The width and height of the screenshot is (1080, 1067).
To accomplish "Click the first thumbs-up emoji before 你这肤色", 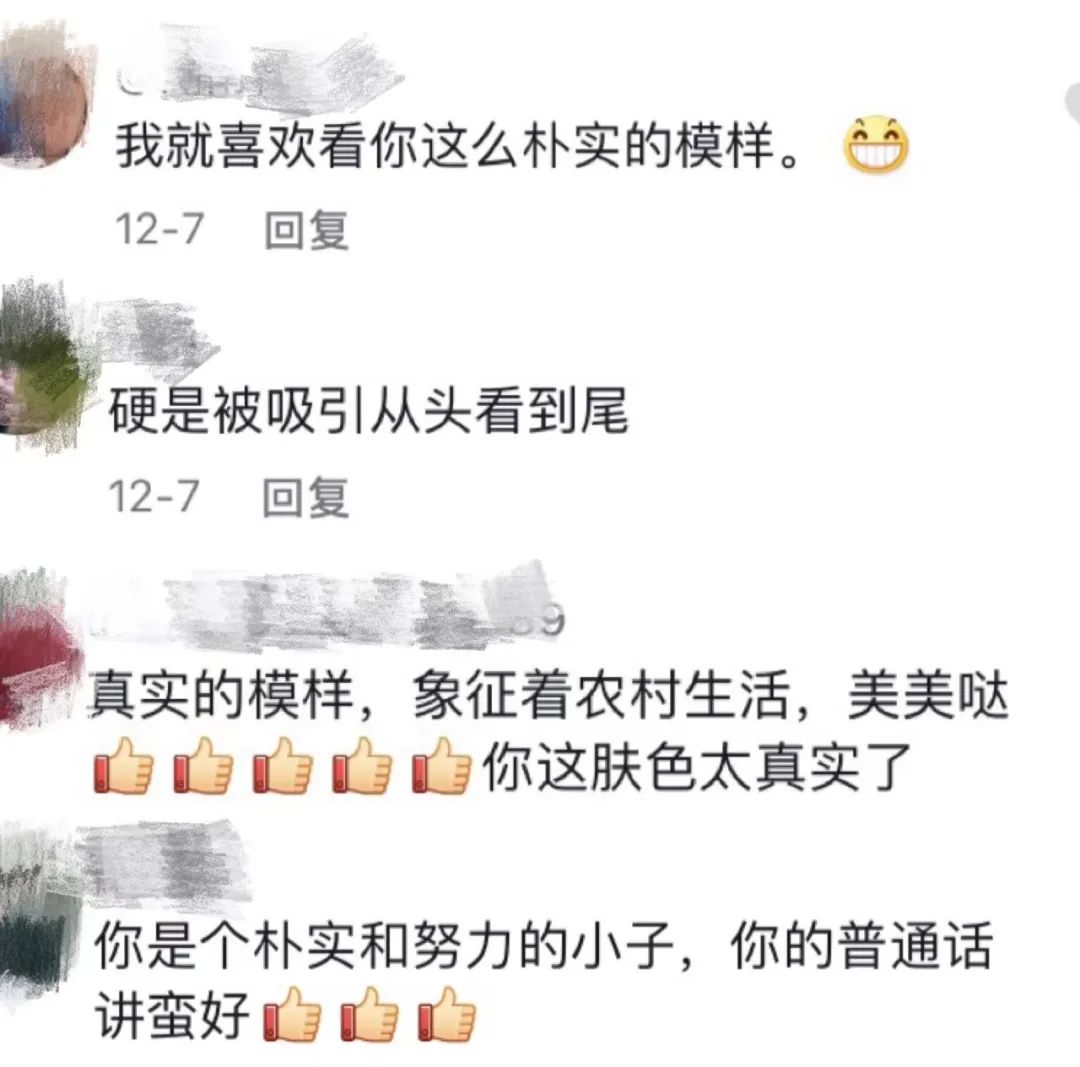I will click(x=123, y=766).
